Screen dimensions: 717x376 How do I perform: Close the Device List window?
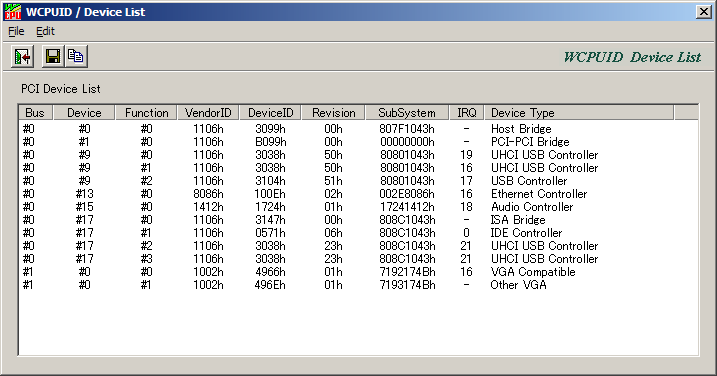click(x=704, y=11)
